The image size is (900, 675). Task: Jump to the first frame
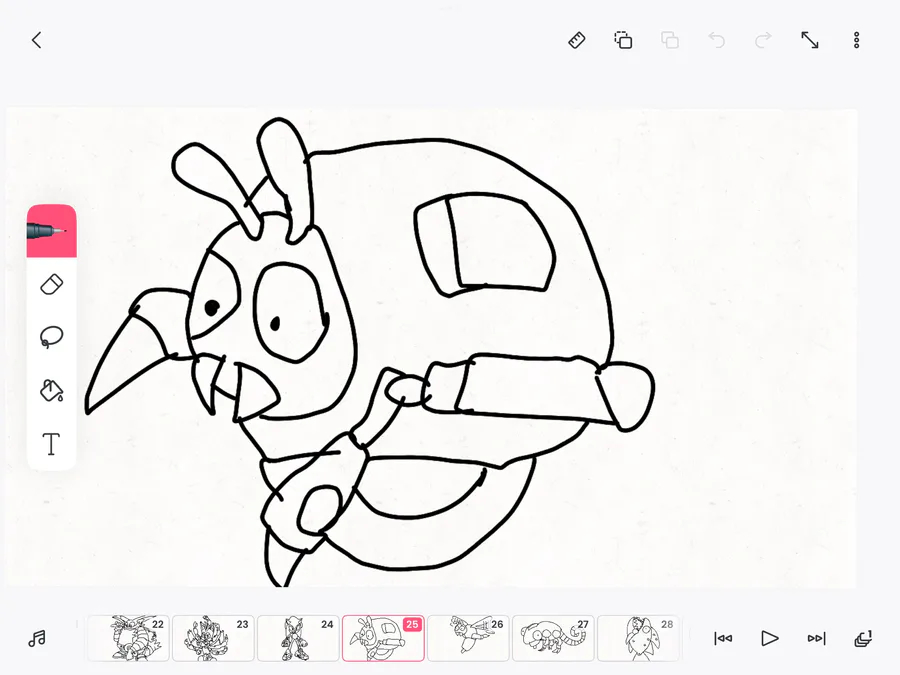[x=723, y=638]
